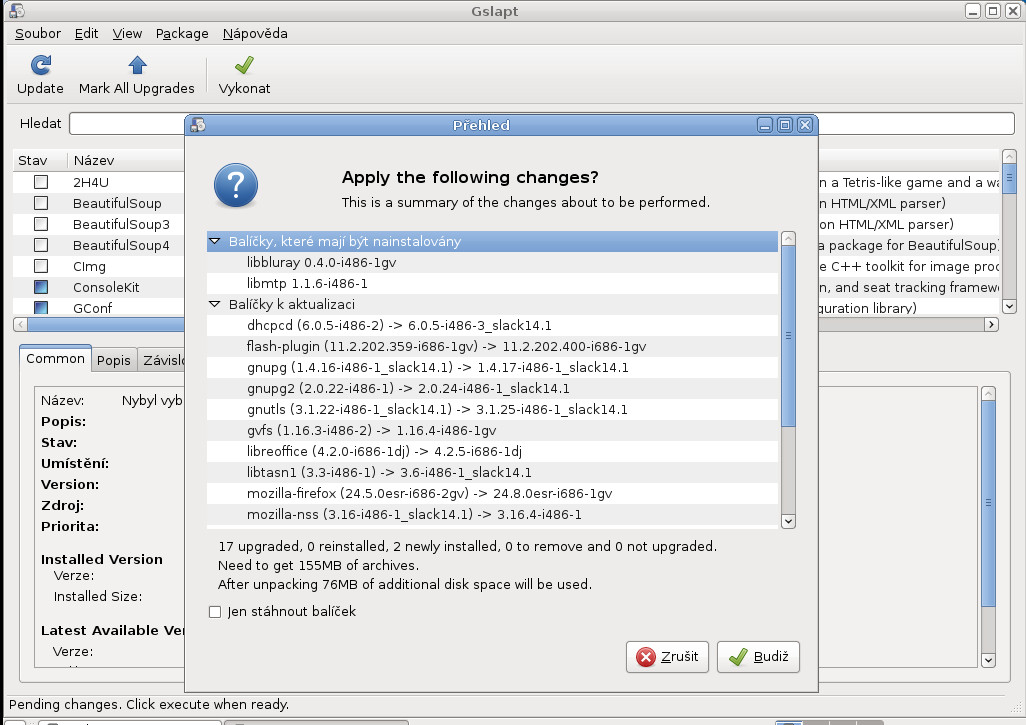
Task: Click the Přehled dialog title bar icon
Action: (x=198, y=125)
